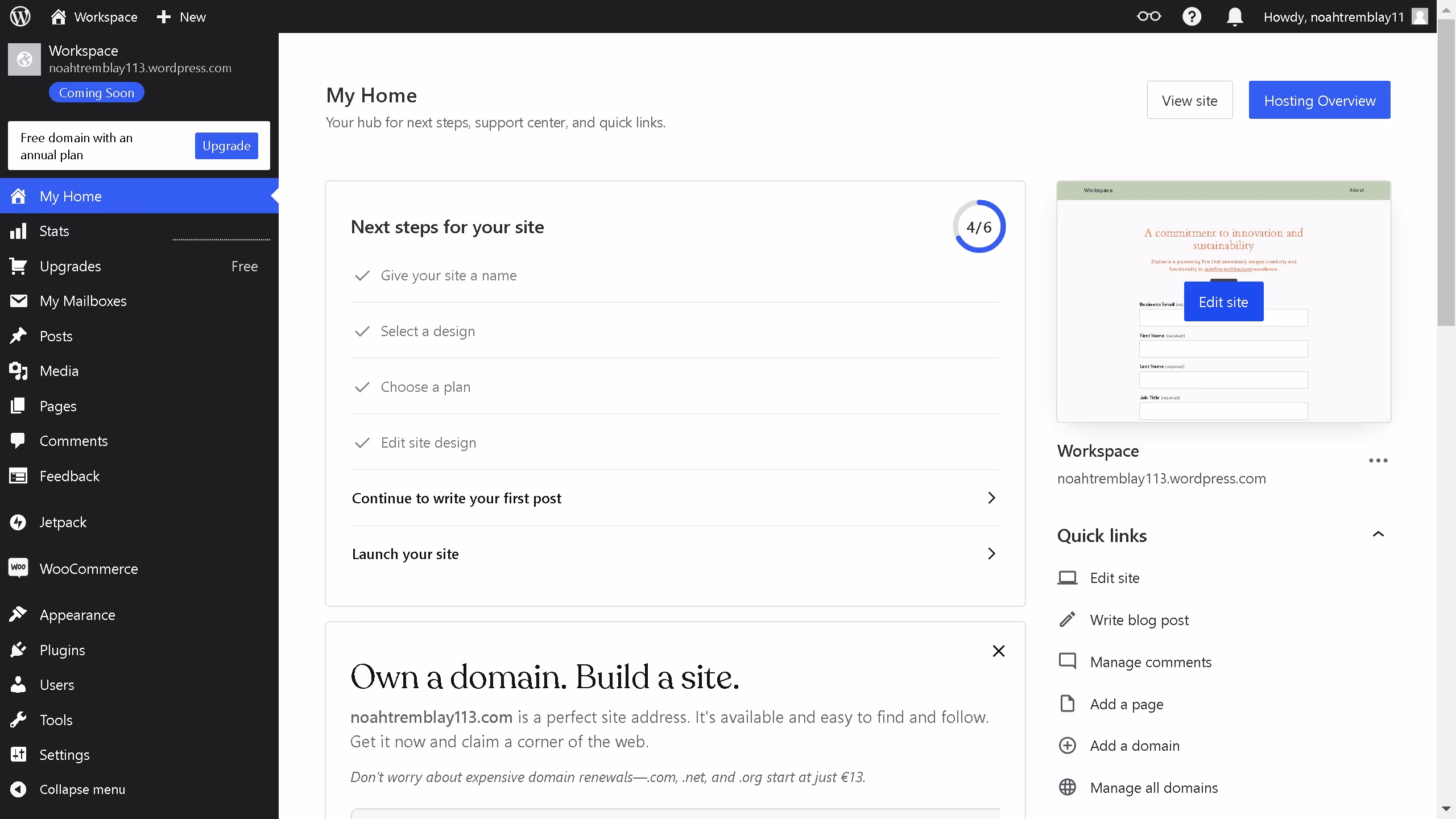Select the Appearance brush icon
Screen dimensions: 1456x819
[19, 614]
